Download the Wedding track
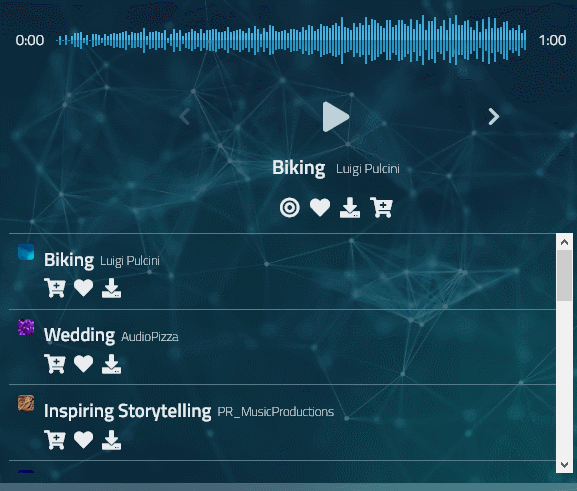Image resolution: width=577 pixels, height=491 pixels. pyautogui.click(x=111, y=364)
